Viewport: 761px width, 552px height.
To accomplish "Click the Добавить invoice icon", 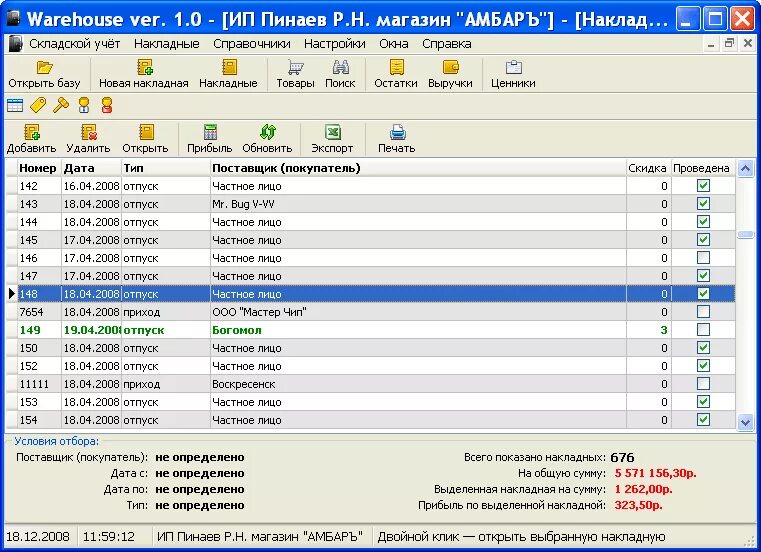I will (x=32, y=132).
